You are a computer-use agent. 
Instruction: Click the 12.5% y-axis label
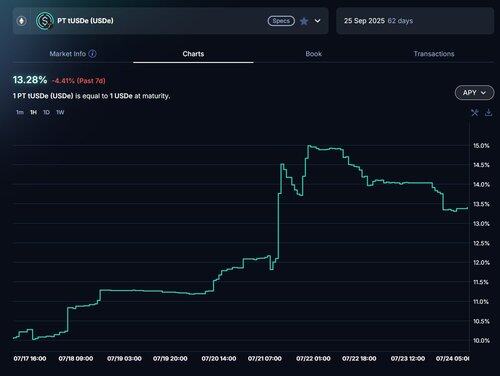click(x=481, y=243)
